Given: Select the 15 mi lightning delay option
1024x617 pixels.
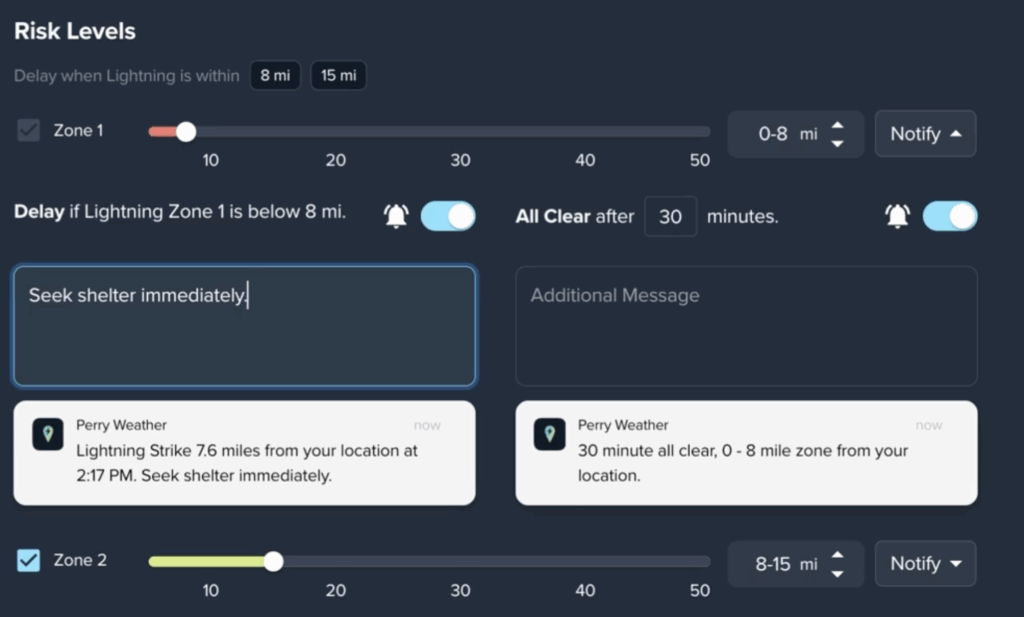Looking at the screenshot, I should coord(338,75).
